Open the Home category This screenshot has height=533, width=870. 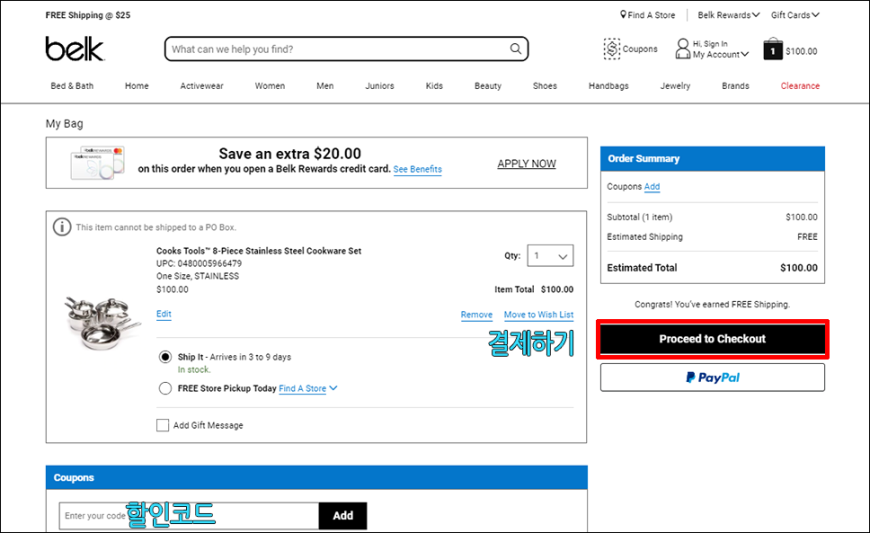136,86
